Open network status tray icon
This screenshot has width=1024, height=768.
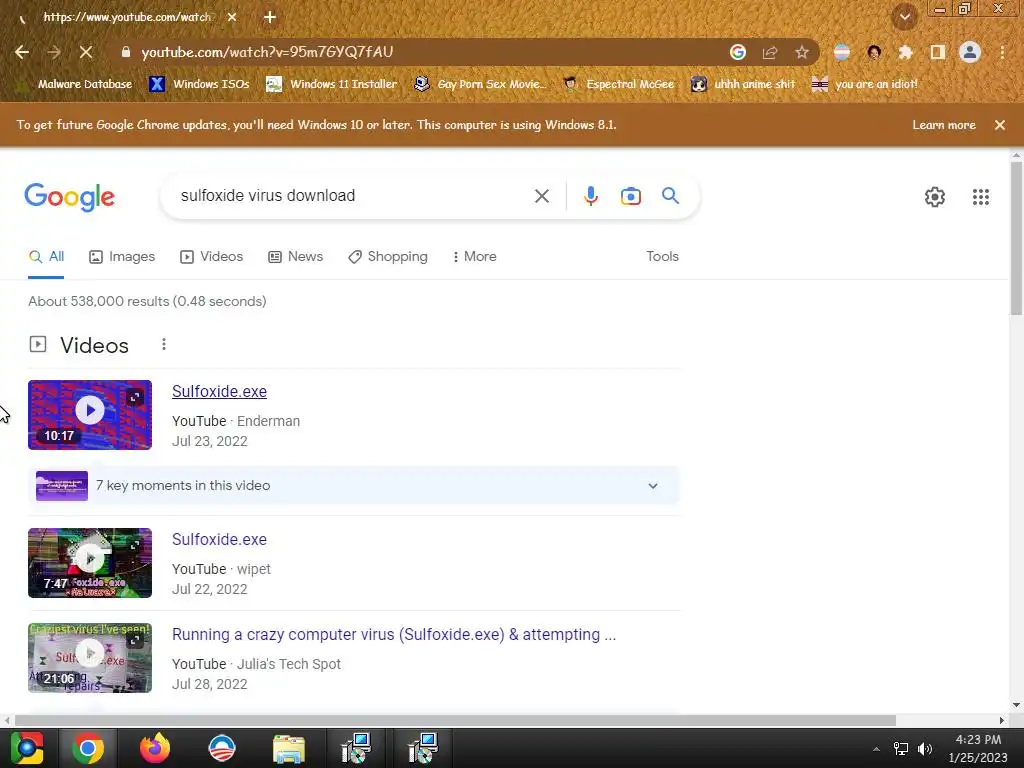point(901,749)
